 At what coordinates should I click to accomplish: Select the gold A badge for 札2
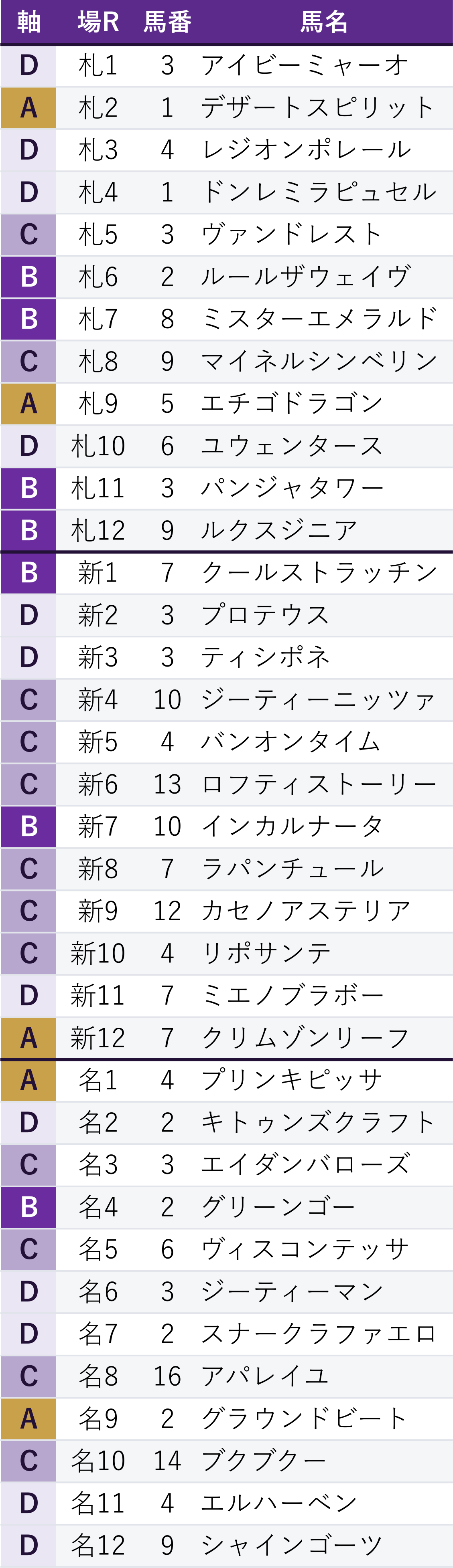(28, 108)
